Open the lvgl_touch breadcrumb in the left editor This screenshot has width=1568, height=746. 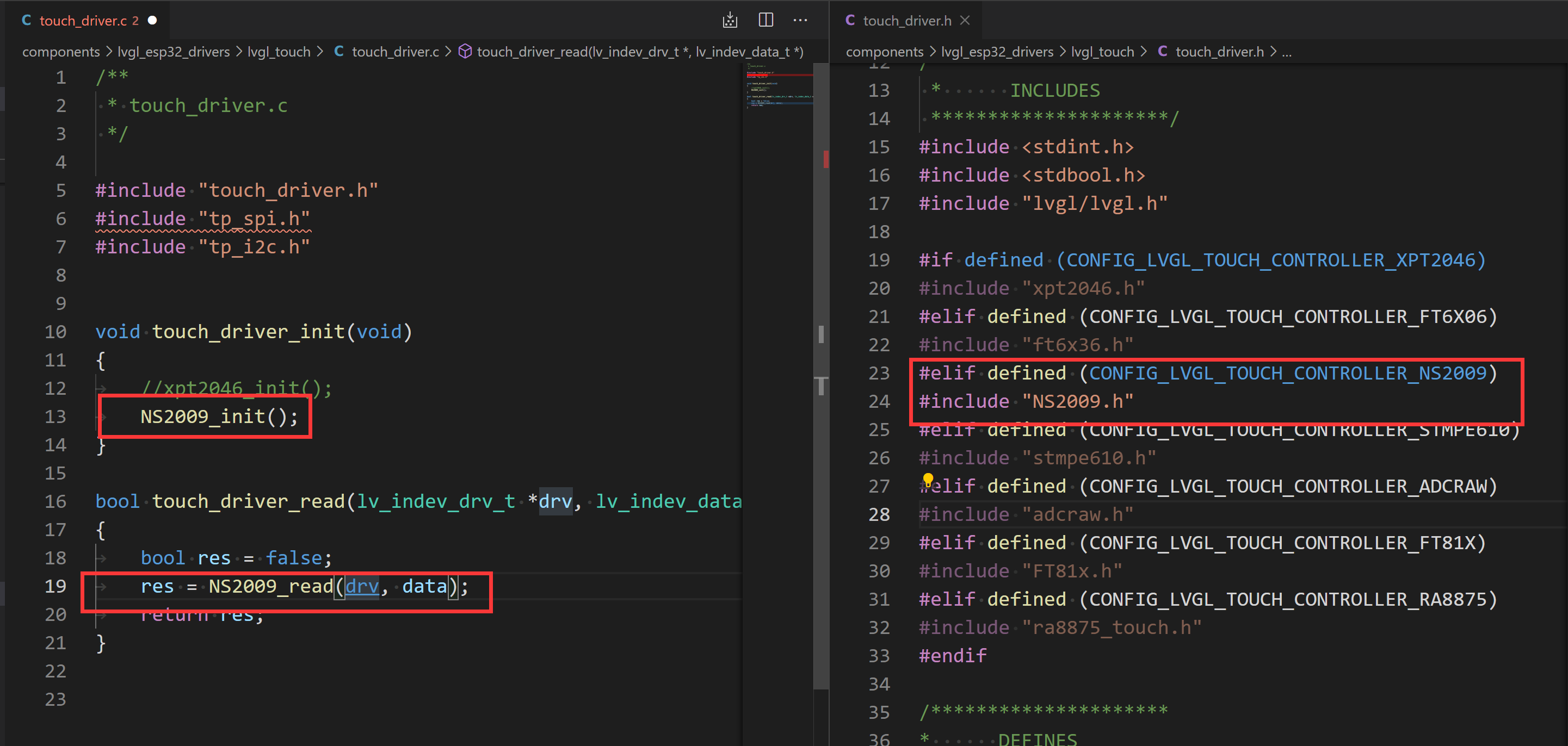pyautogui.click(x=279, y=52)
